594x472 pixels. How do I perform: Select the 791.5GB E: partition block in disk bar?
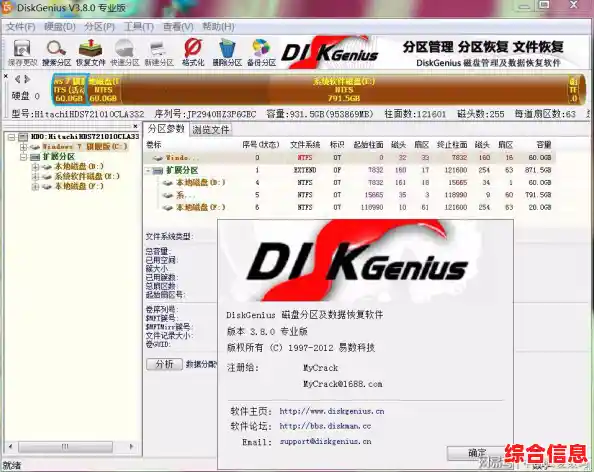coord(344,90)
